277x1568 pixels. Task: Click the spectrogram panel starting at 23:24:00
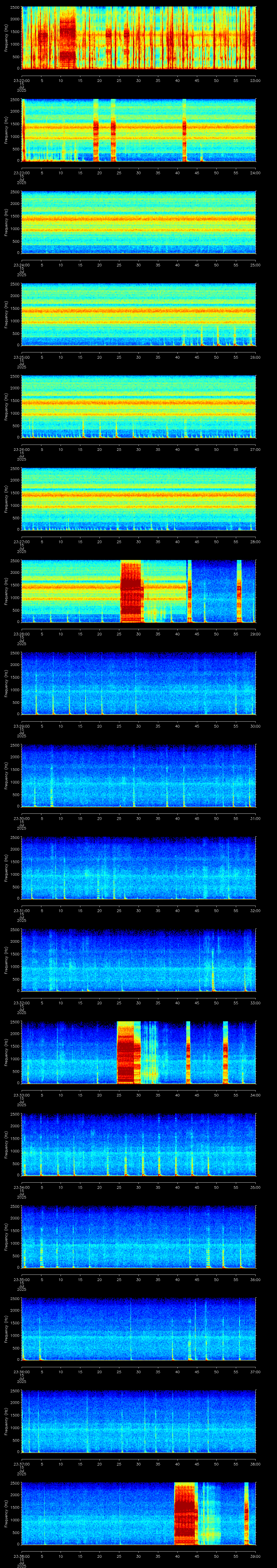coord(139,222)
